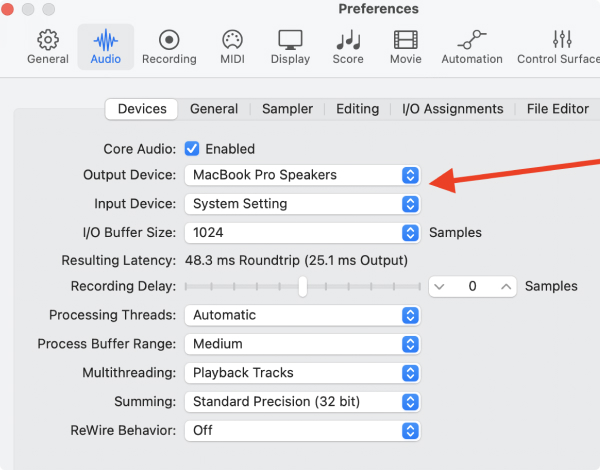Increase Recording Delay with the up arrow
Image resolution: width=600 pixels, height=470 pixels.
coord(506,286)
